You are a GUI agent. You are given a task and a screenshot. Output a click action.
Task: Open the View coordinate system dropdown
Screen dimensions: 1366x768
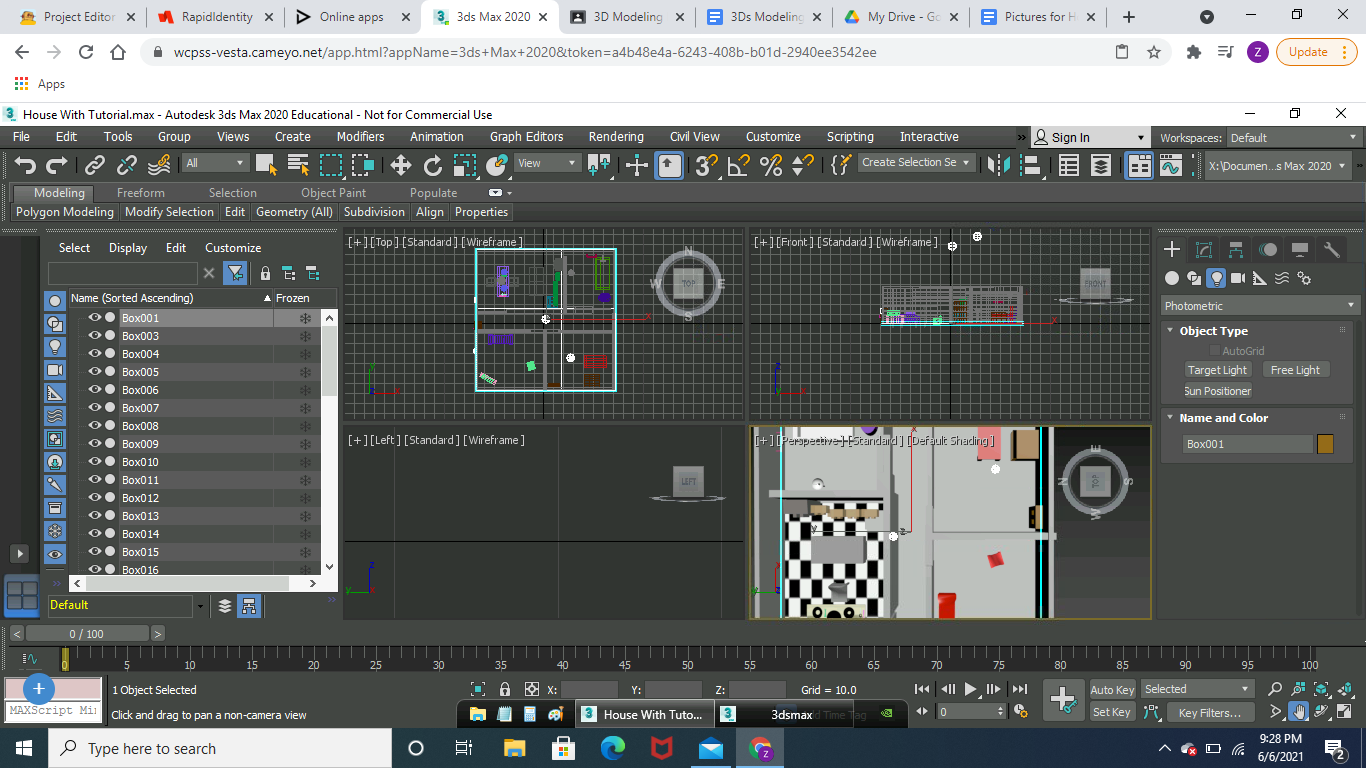tap(547, 163)
